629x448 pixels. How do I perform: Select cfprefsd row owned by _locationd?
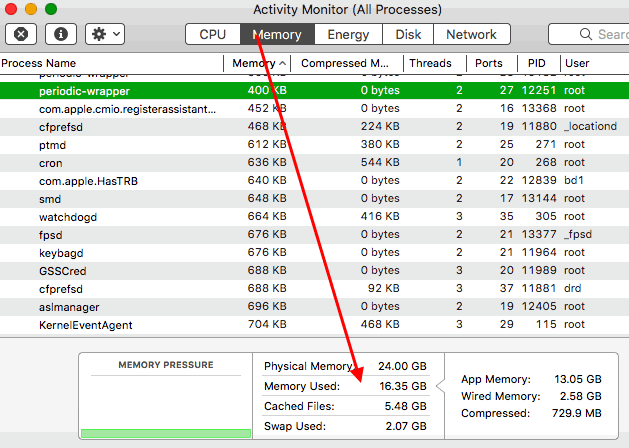[x=314, y=127]
